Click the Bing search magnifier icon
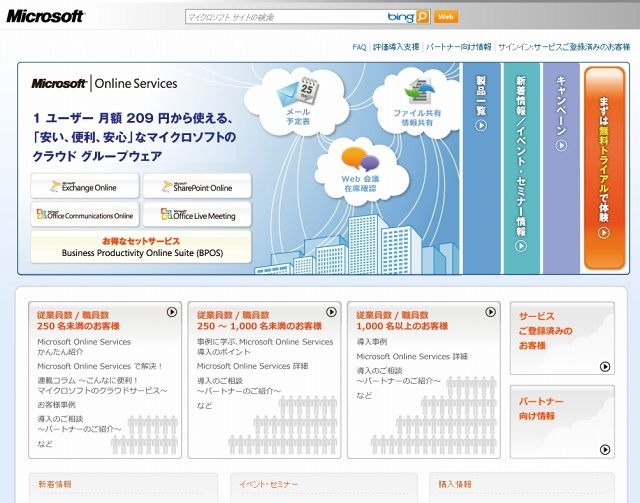Viewport: 640px width, 503px height. pyautogui.click(x=423, y=17)
